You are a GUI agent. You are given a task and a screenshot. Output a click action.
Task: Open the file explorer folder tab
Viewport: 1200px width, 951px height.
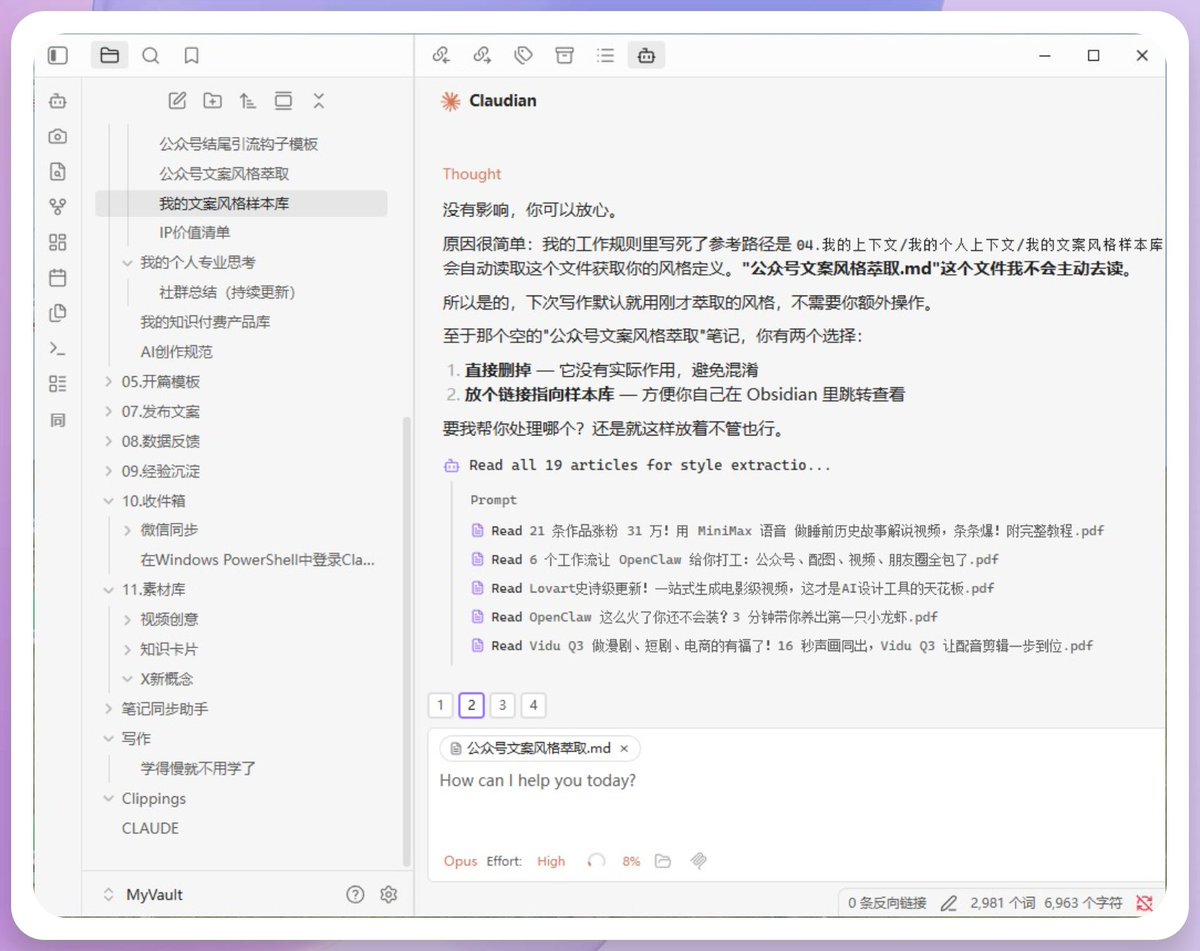click(110, 56)
